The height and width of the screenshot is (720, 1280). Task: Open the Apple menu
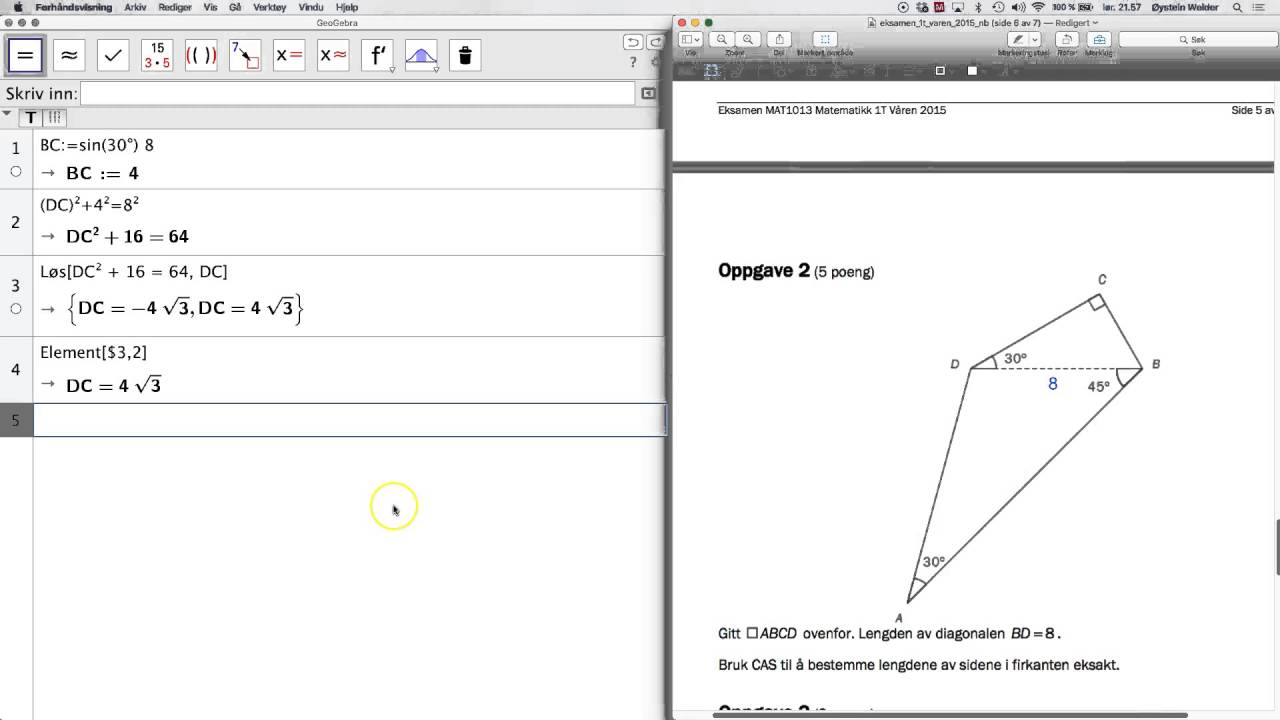coord(17,7)
